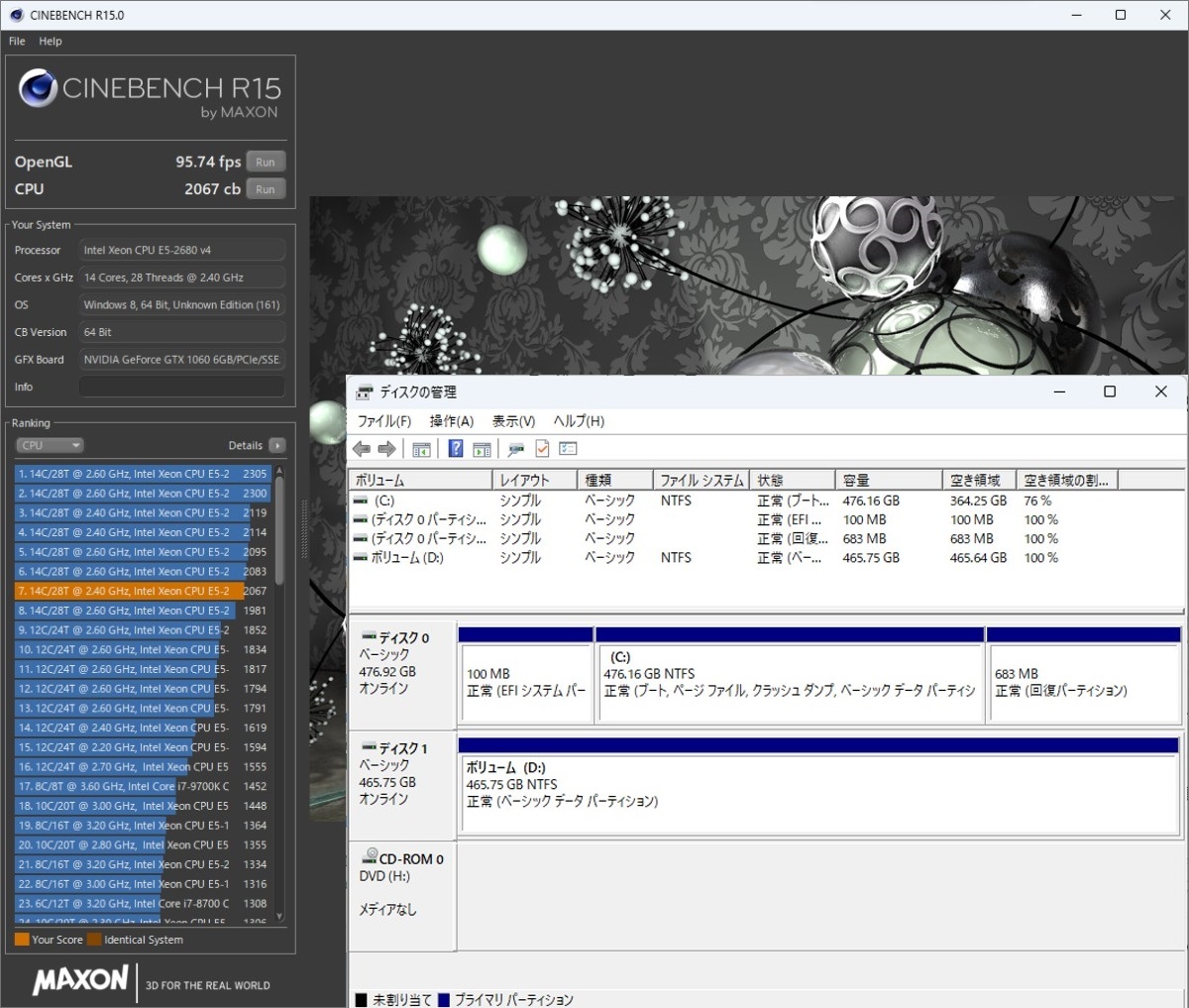Click the 空き領域 column header
Viewport: 1189px width, 1008px height.
[979, 480]
